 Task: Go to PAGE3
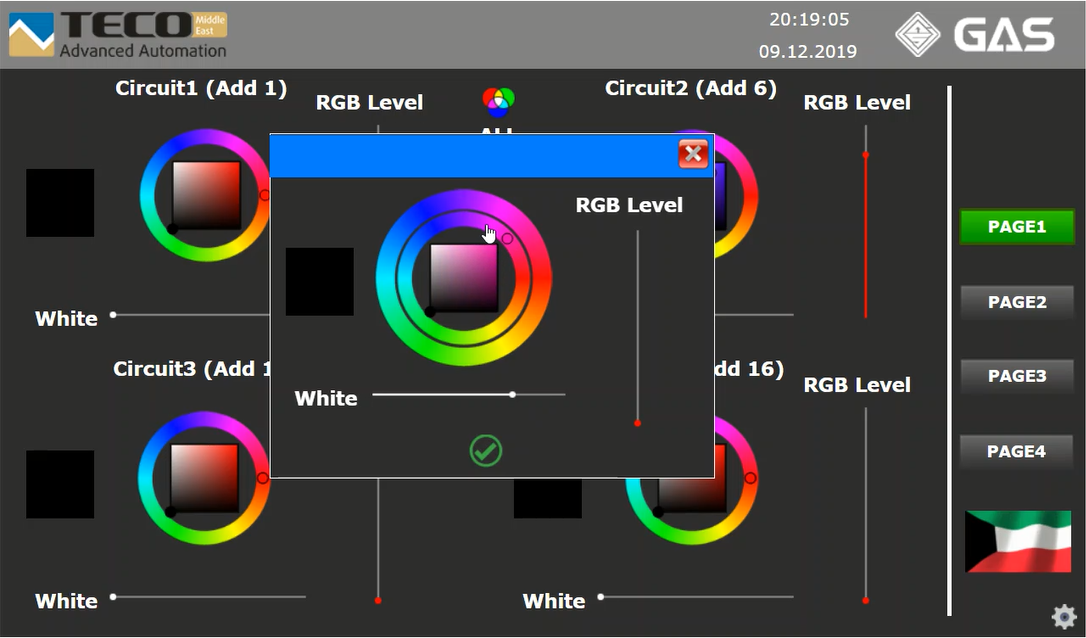(x=1016, y=376)
